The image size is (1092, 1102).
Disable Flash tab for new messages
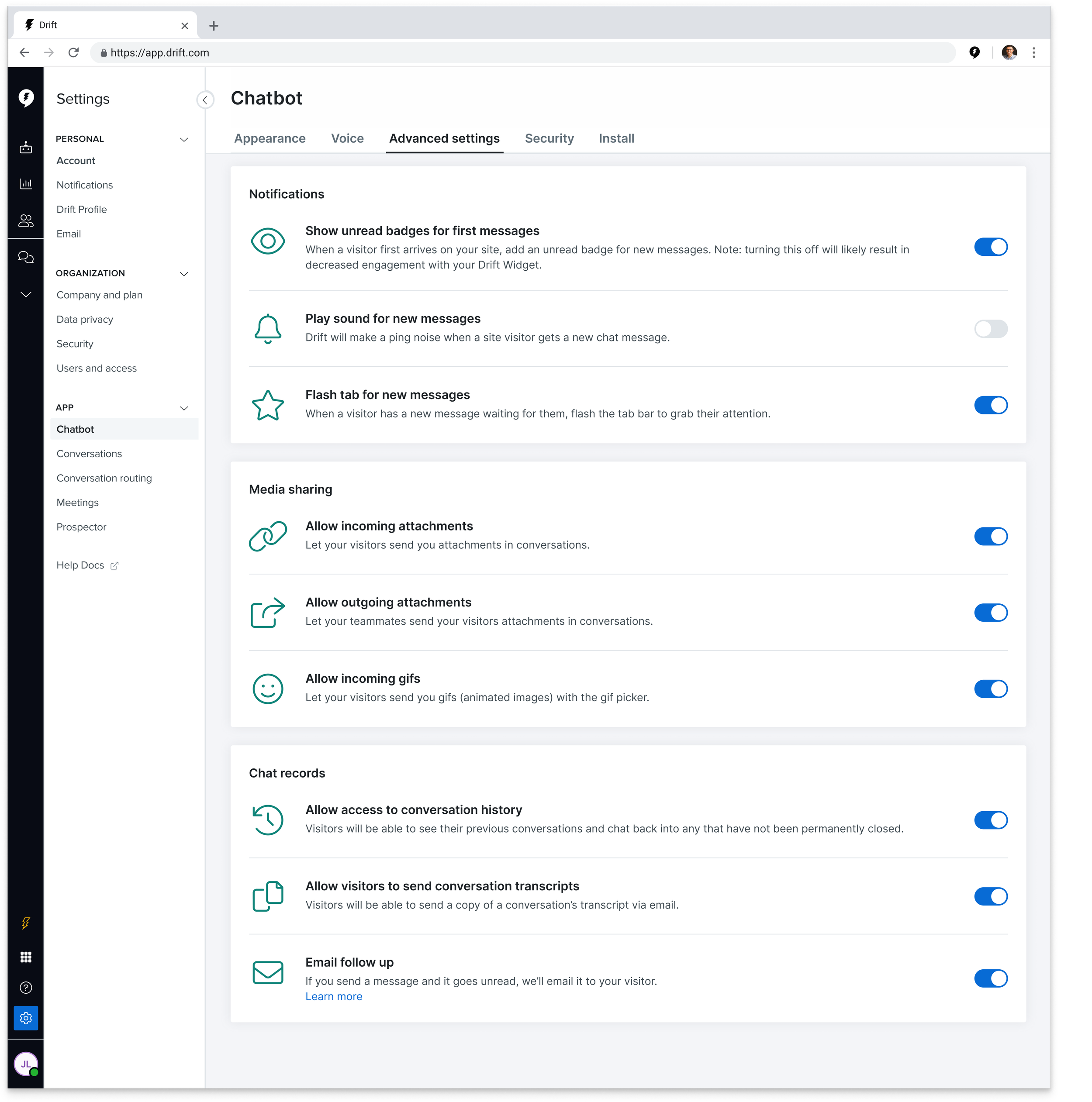tap(991, 405)
